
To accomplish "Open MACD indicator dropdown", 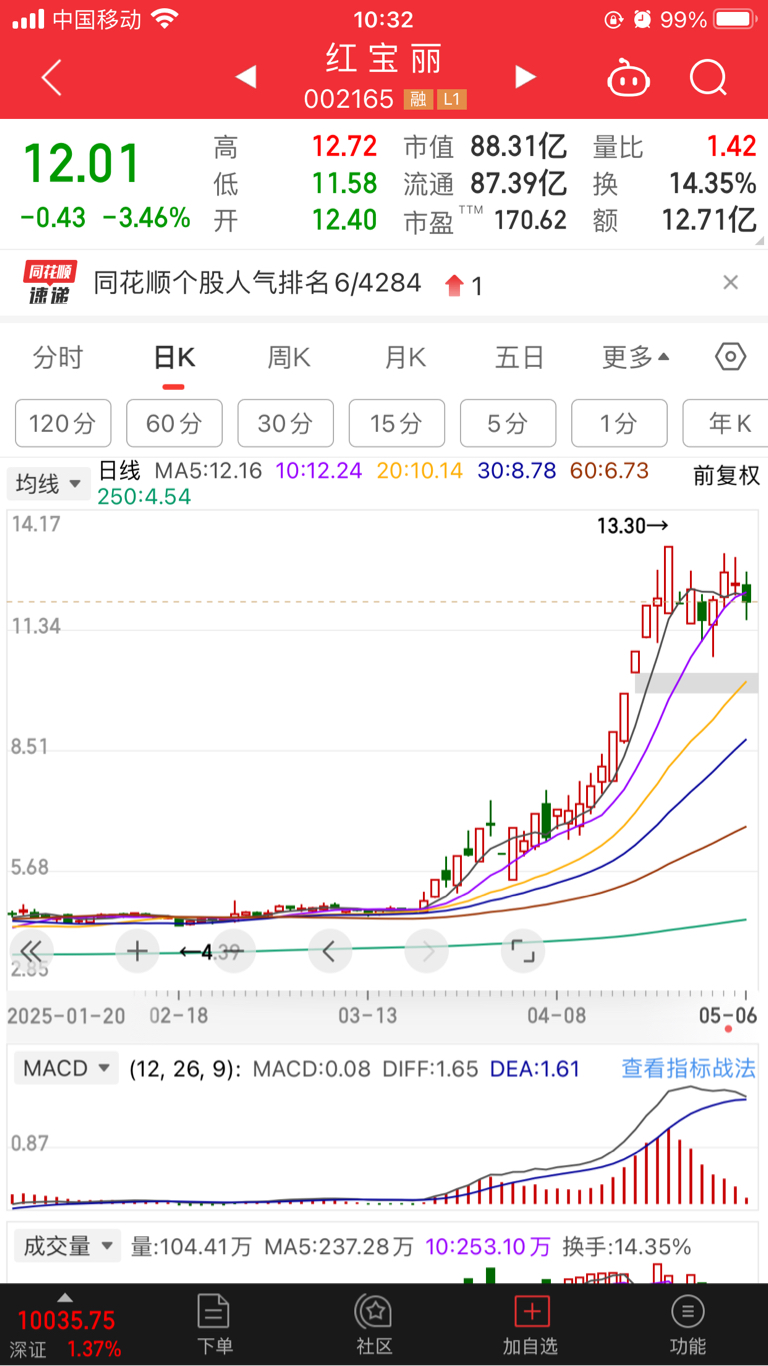I will tap(65, 1068).
